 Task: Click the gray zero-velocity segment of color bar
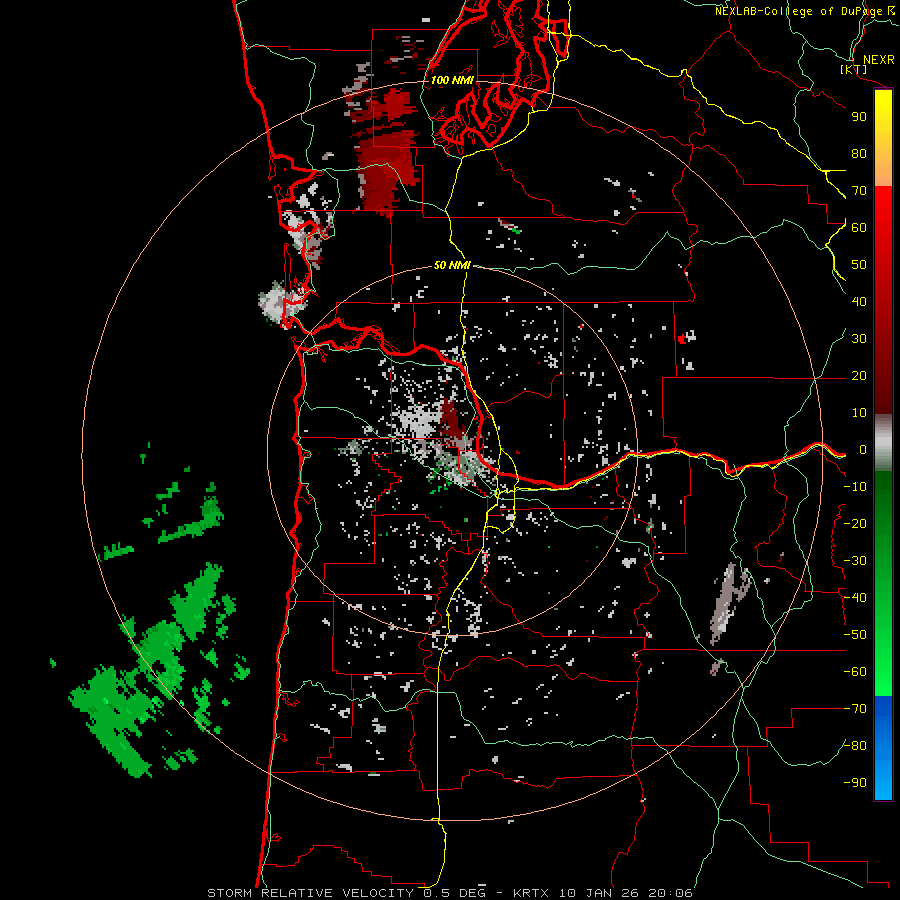pos(883,442)
